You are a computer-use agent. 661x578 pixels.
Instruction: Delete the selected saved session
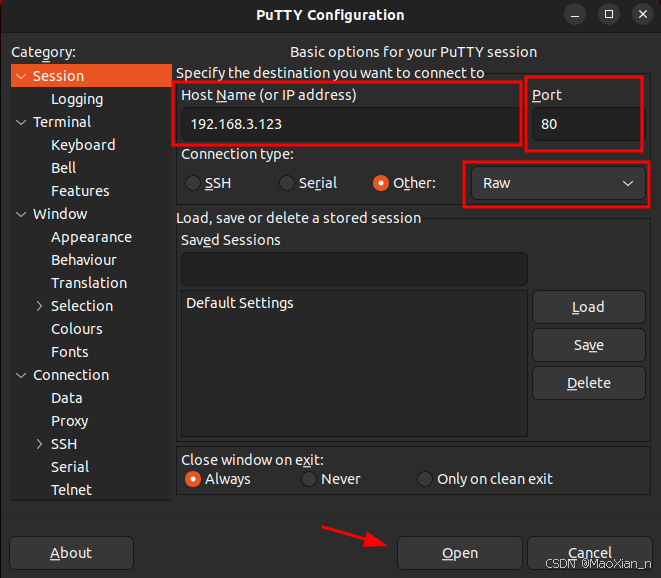pos(588,383)
